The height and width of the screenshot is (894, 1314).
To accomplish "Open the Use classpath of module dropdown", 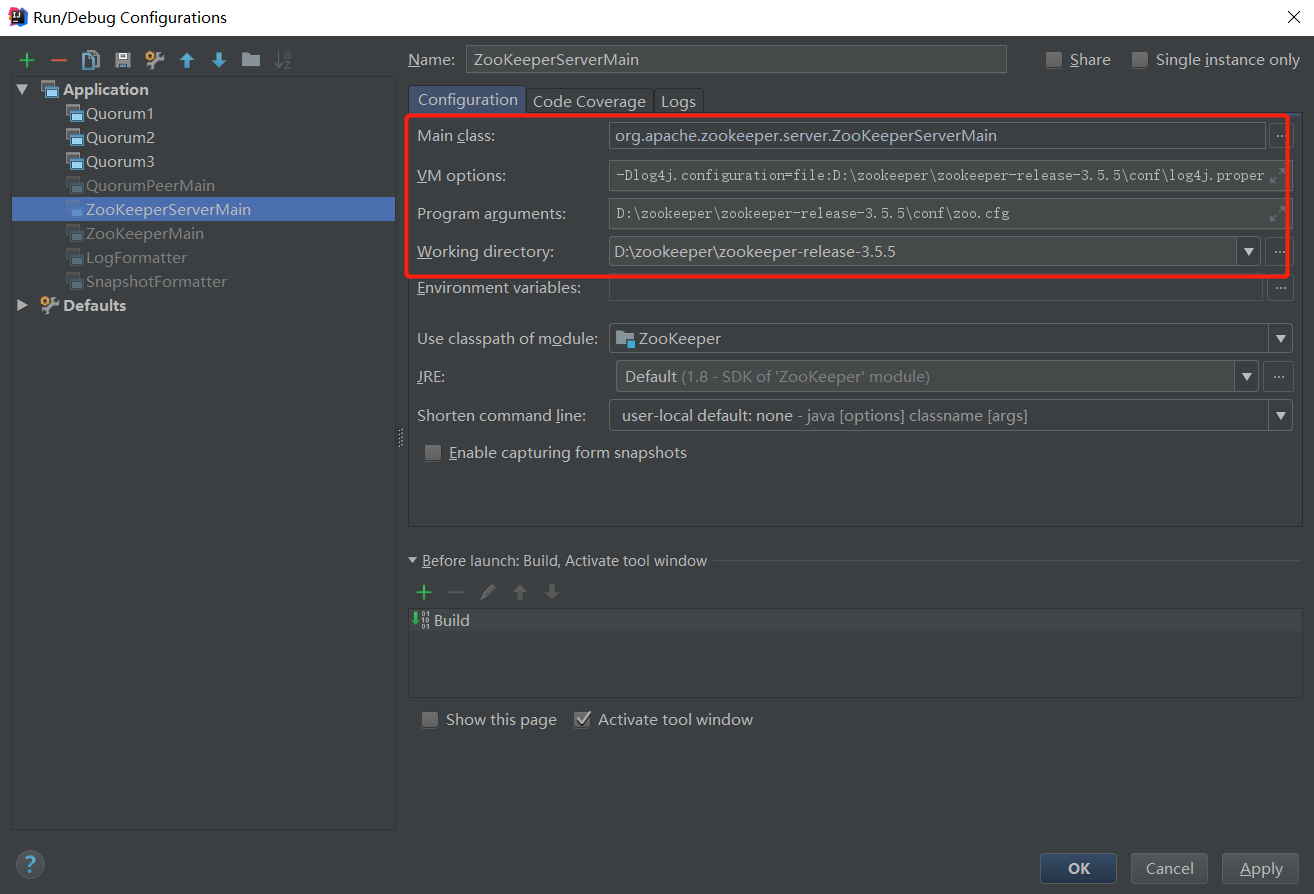I will pos(1280,339).
